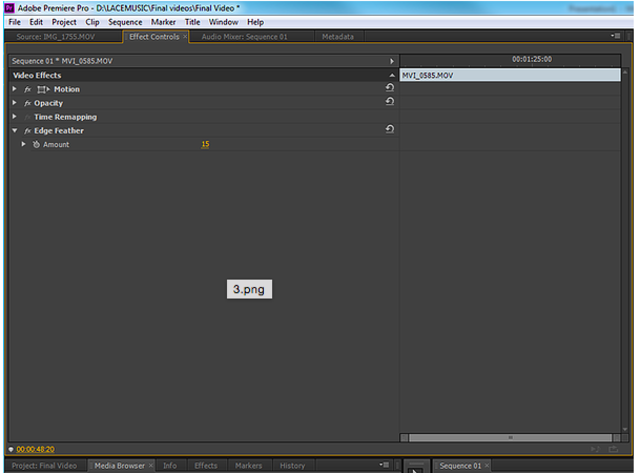The width and height of the screenshot is (640, 473).
Task: Toggle the fx switch for Edge Feather
Action: 27,131
